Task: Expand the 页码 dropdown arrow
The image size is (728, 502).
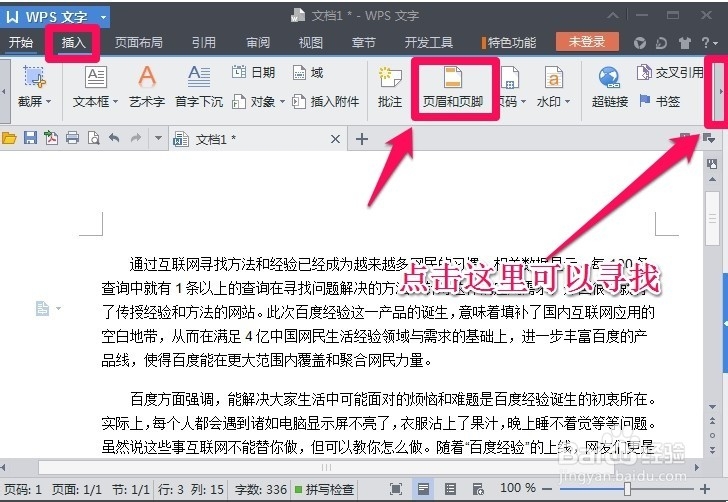Action: (x=523, y=101)
